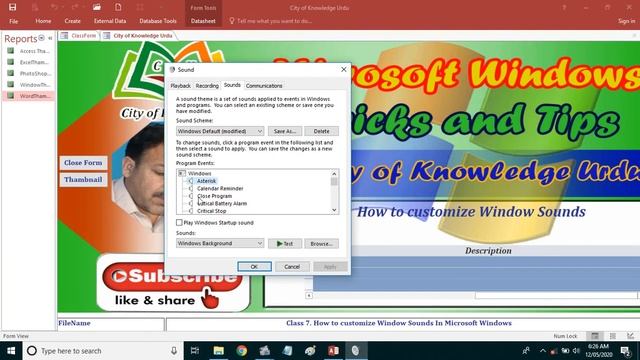Switch to the Communications tab
The width and height of the screenshot is (640, 360).
point(264,86)
